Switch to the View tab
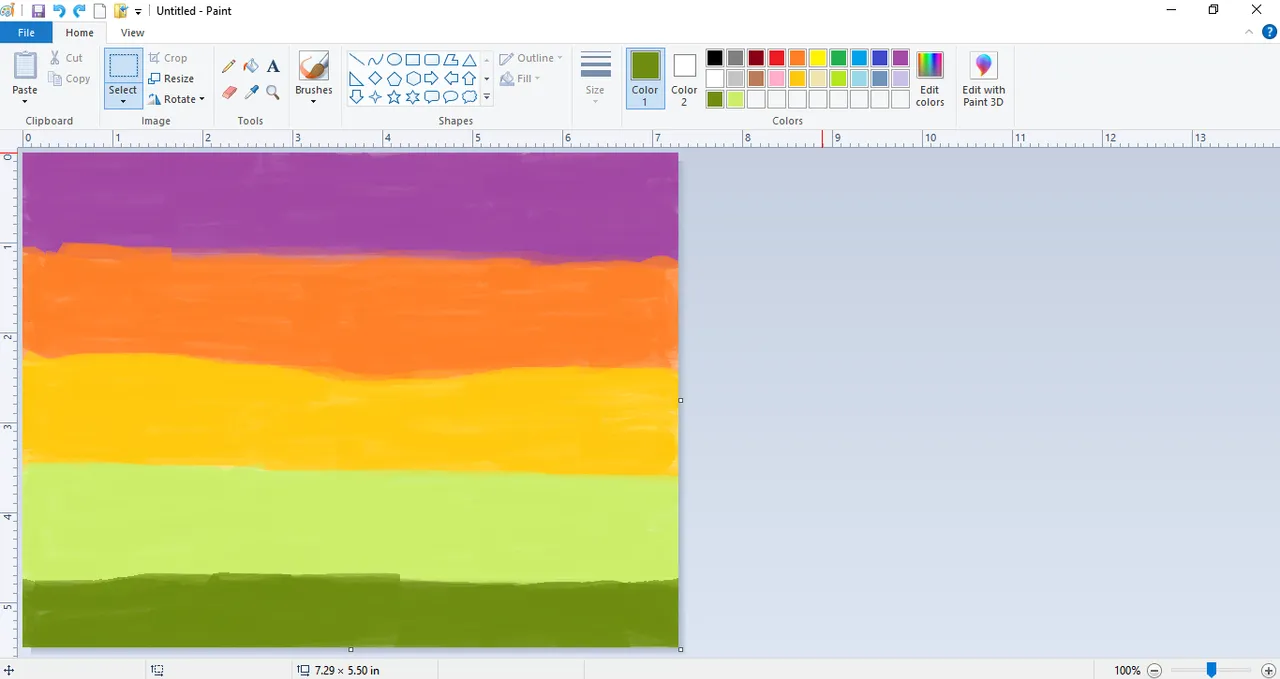Viewport: 1280px width, 679px height. pos(132,33)
